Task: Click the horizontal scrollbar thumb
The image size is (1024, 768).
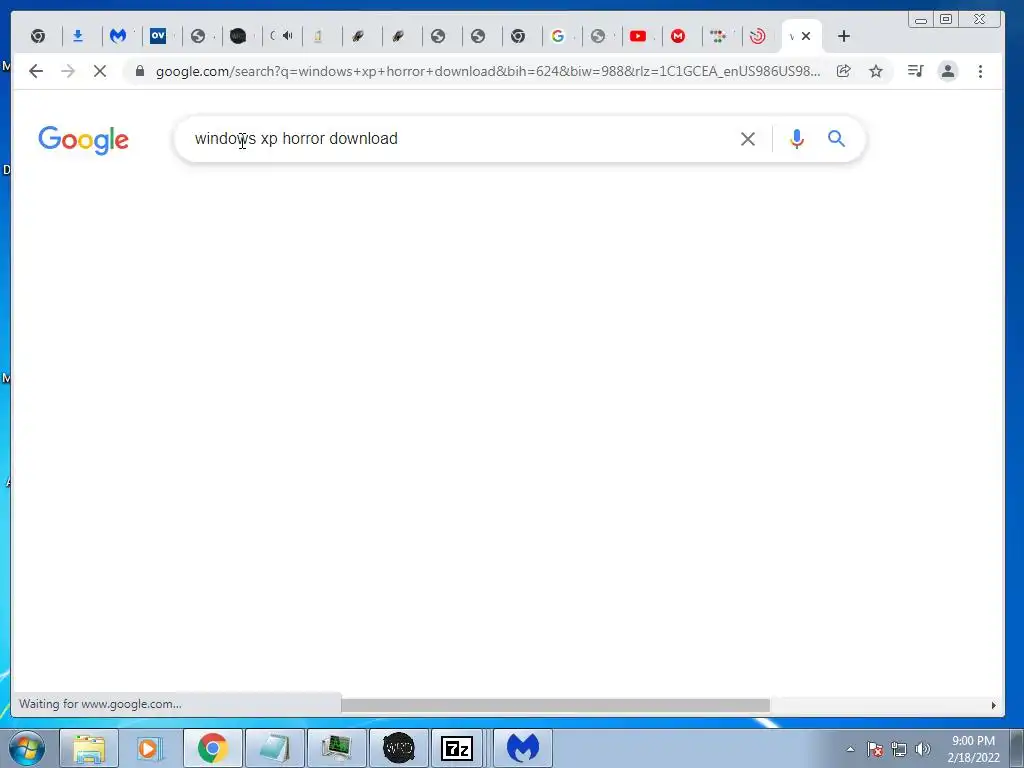Action: (x=555, y=705)
